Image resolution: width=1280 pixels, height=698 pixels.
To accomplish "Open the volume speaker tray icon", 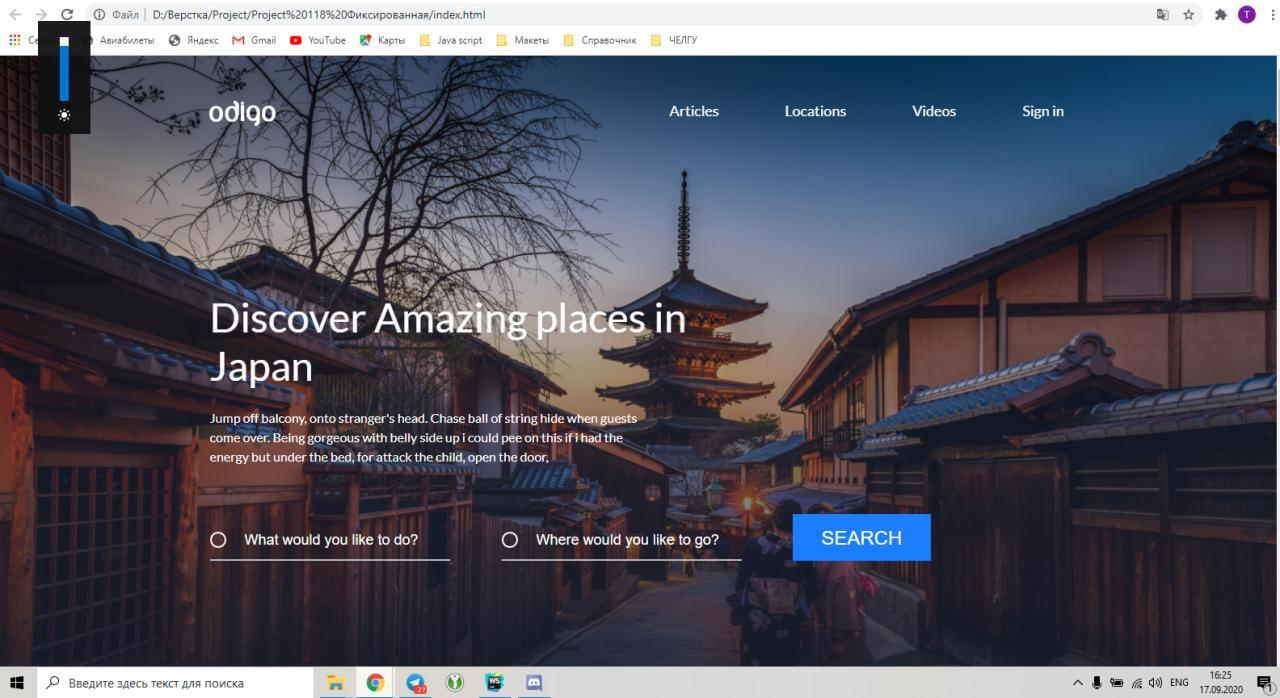I will click(1156, 683).
